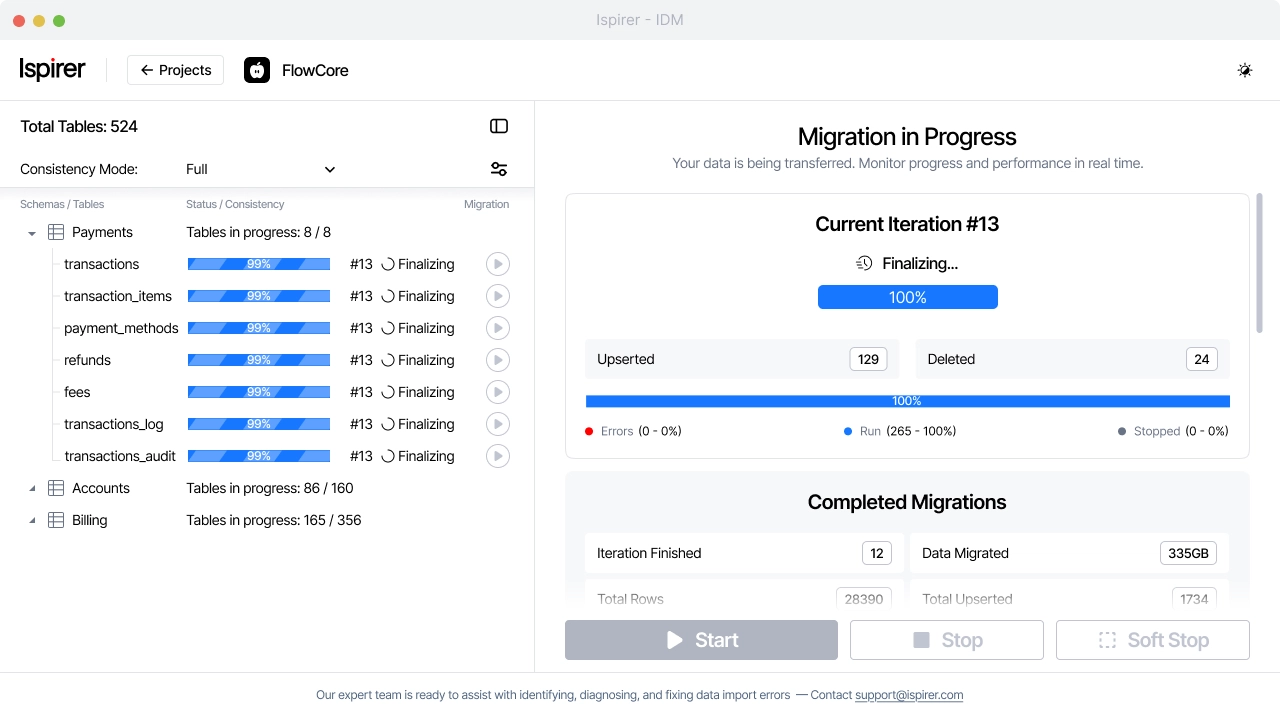Click the FlowCore project icon
Image resolution: width=1280 pixels, height=720 pixels.
[x=257, y=70]
